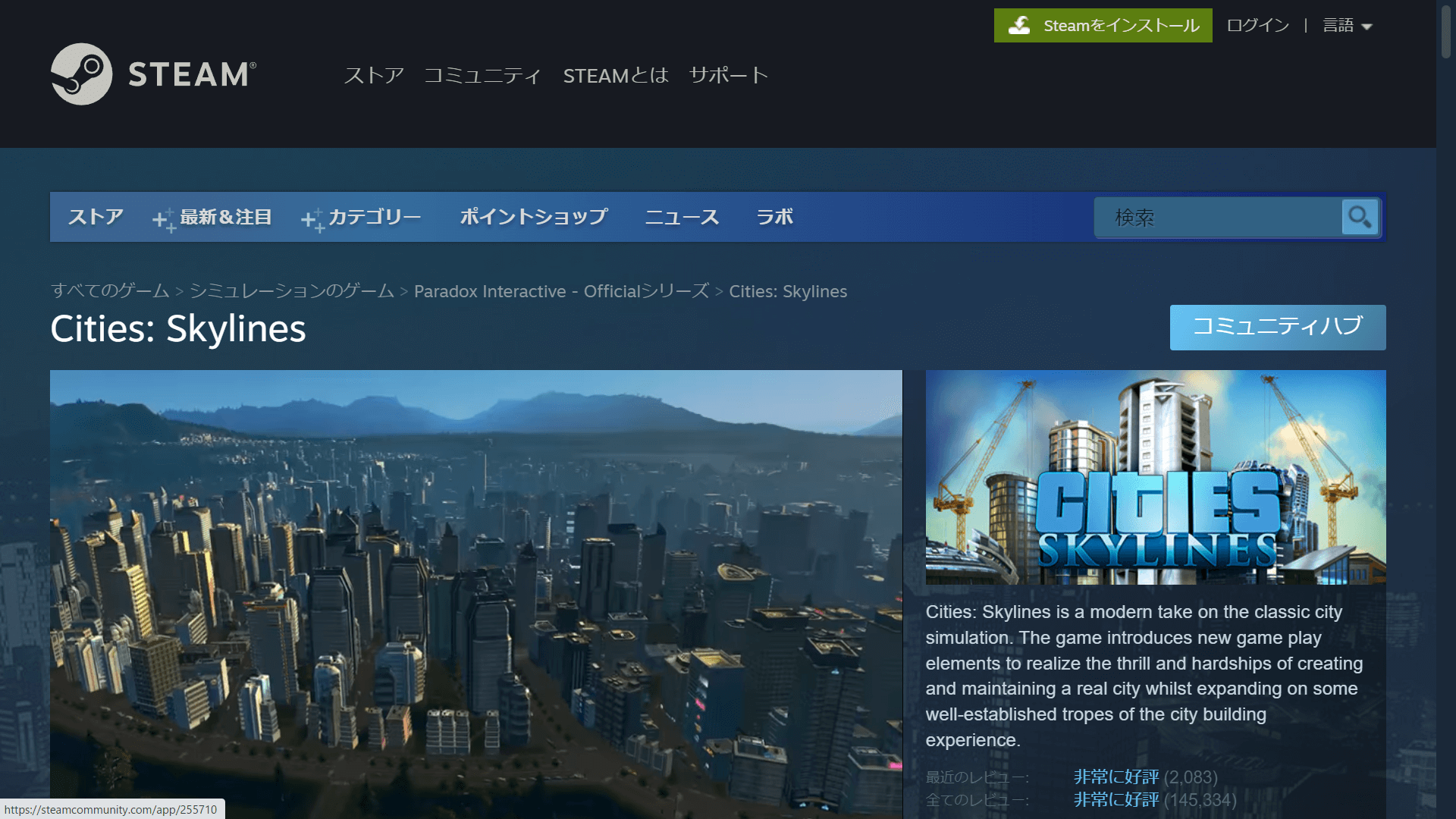Click the Cities Skylines header cover image
Image resolution: width=1456 pixels, height=819 pixels.
tap(1155, 477)
